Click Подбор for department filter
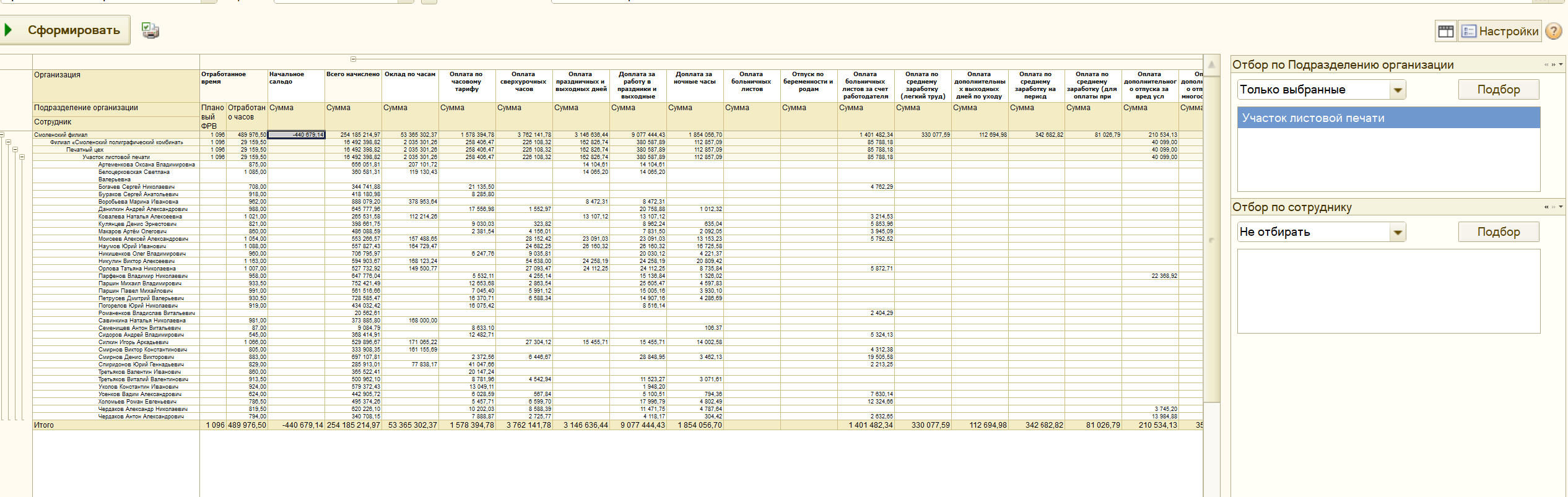The width and height of the screenshot is (1568, 497). pos(1499,90)
